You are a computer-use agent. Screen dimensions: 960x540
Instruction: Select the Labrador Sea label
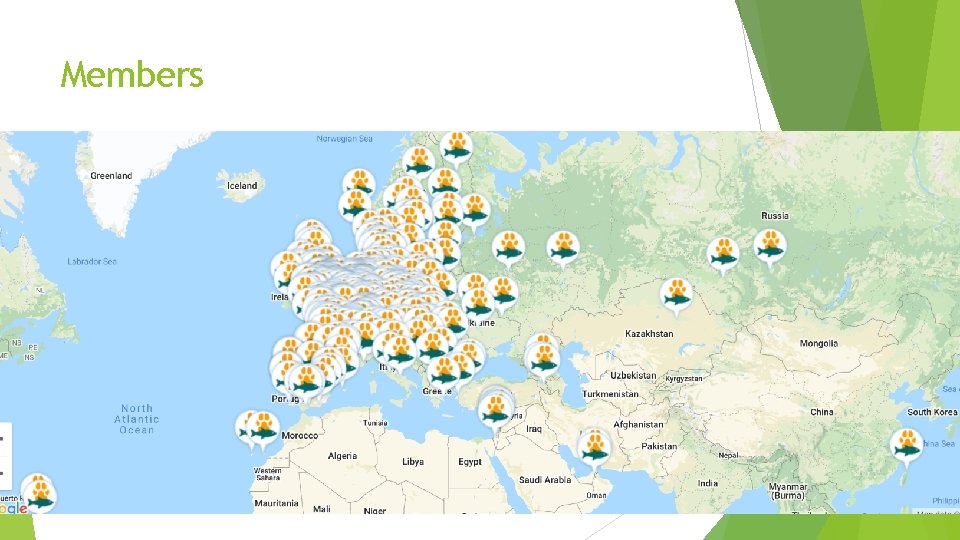pyautogui.click(x=92, y=261)
